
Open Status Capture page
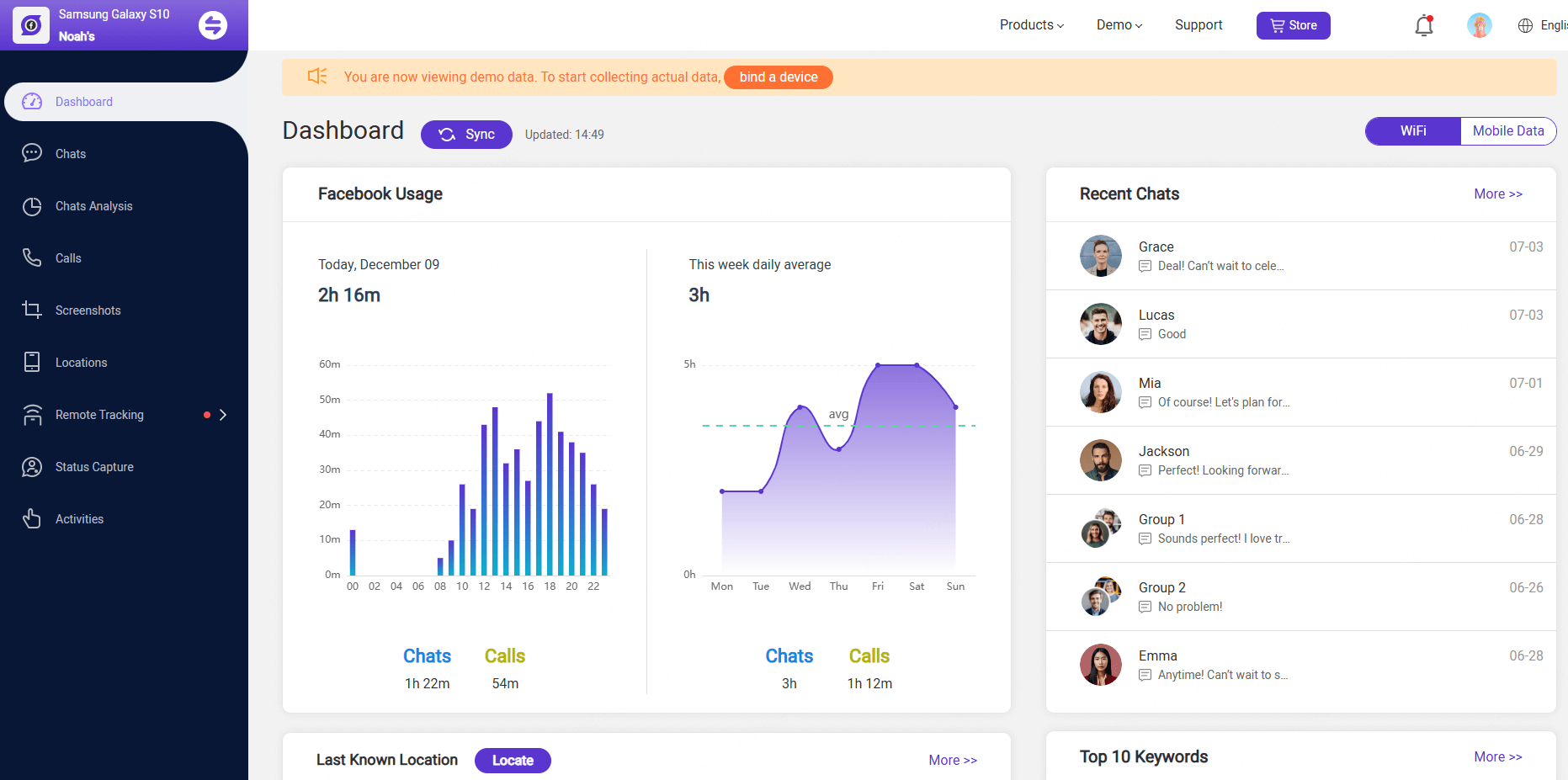click(94, 467)
